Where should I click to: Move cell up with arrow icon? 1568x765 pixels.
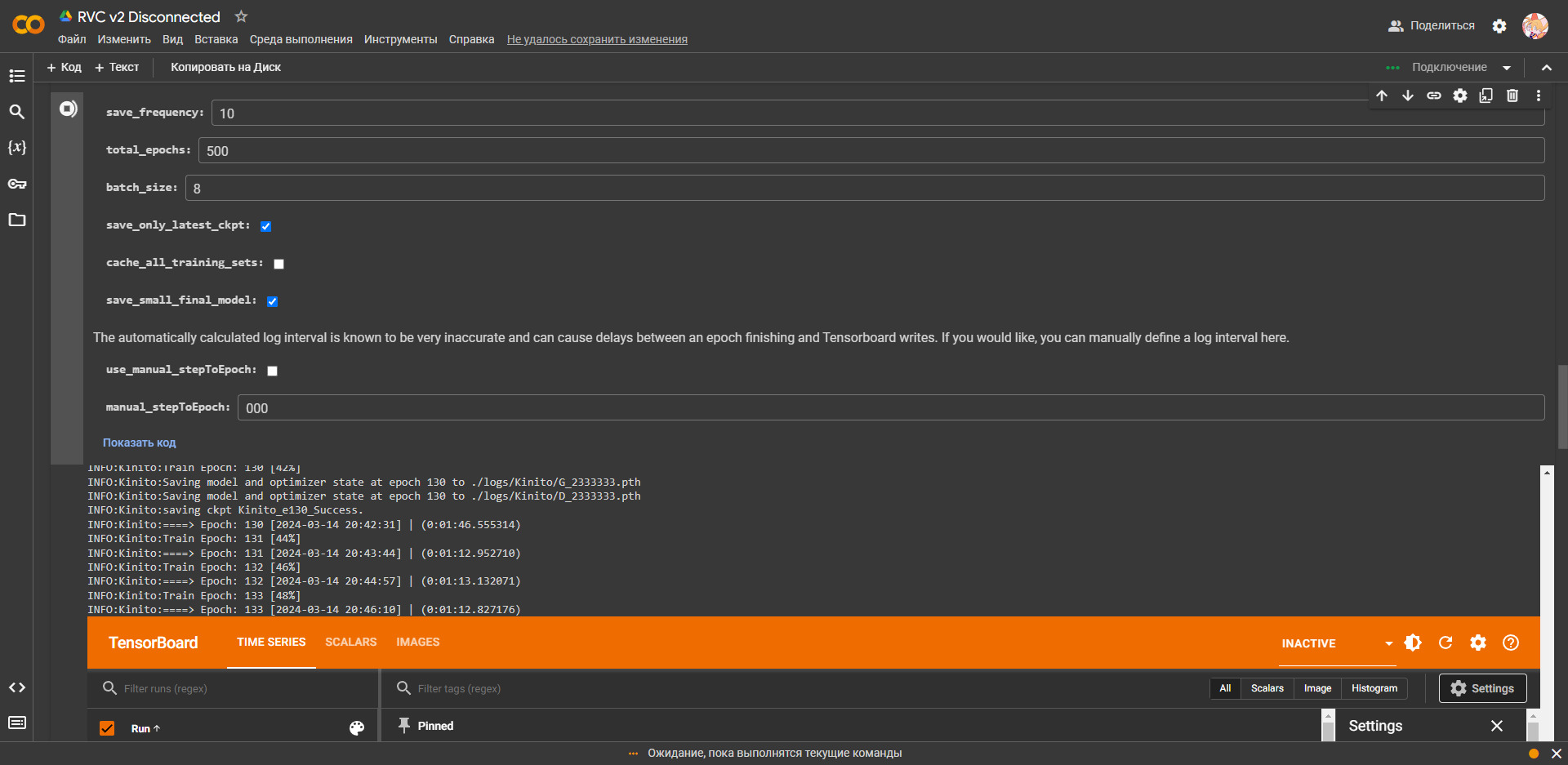[x=1382, y=96]
